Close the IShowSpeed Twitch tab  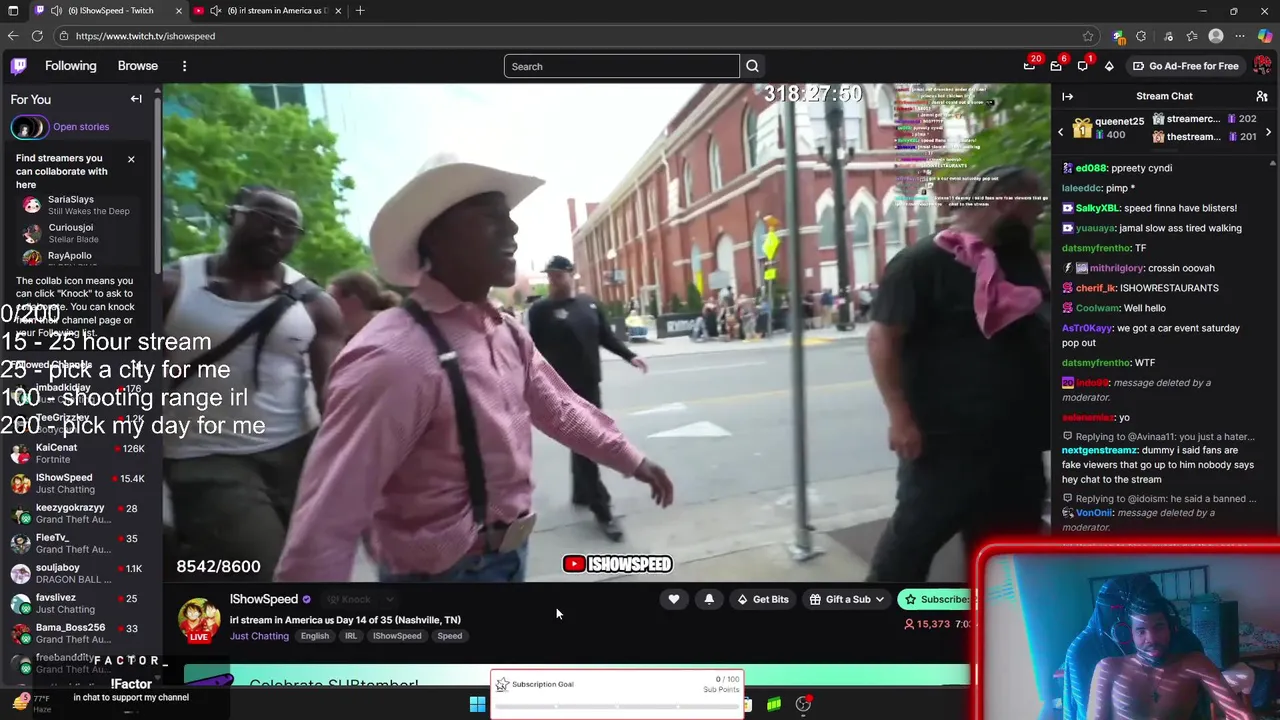click(179, 11)
